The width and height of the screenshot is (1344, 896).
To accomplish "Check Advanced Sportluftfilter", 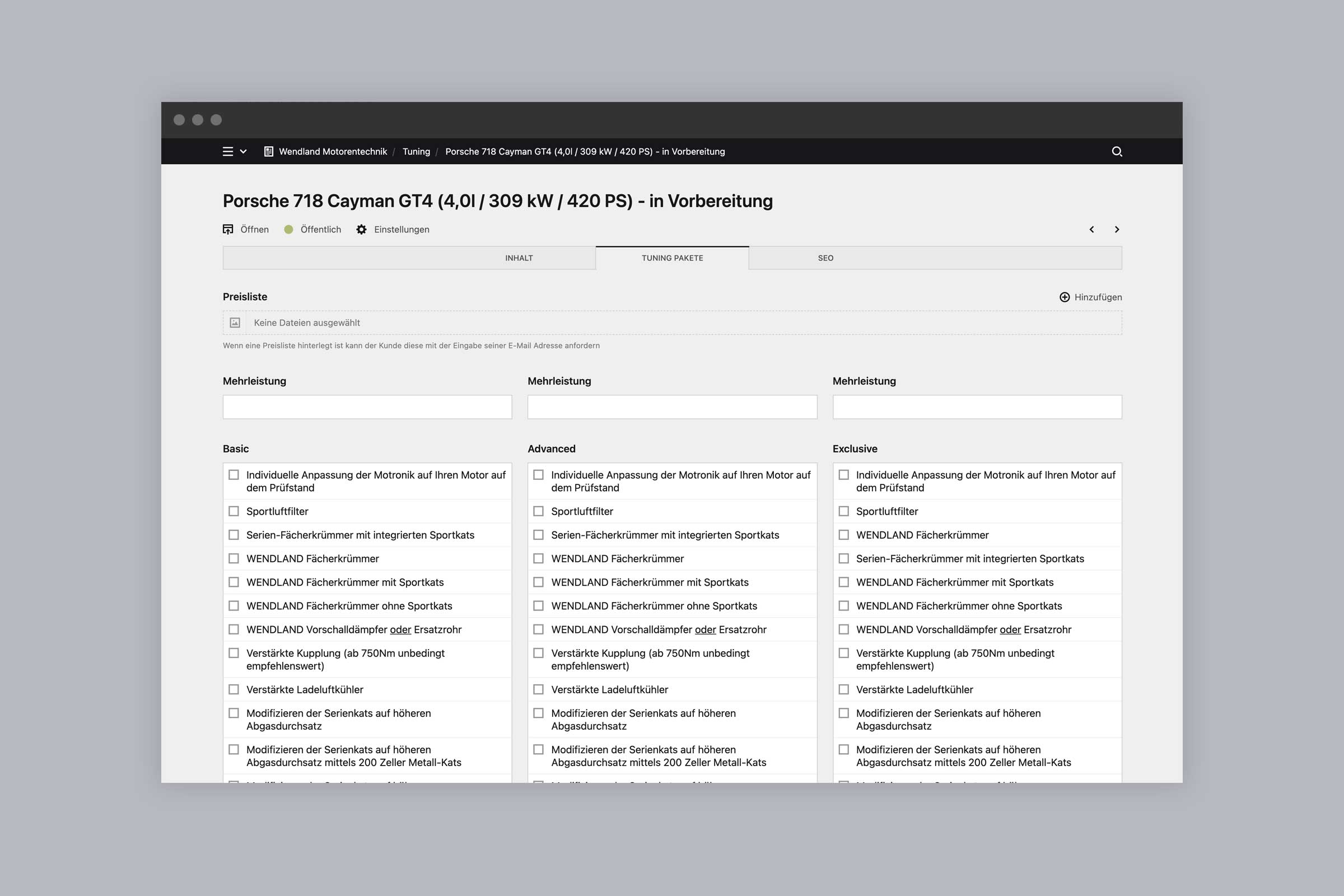I will 538,511.
